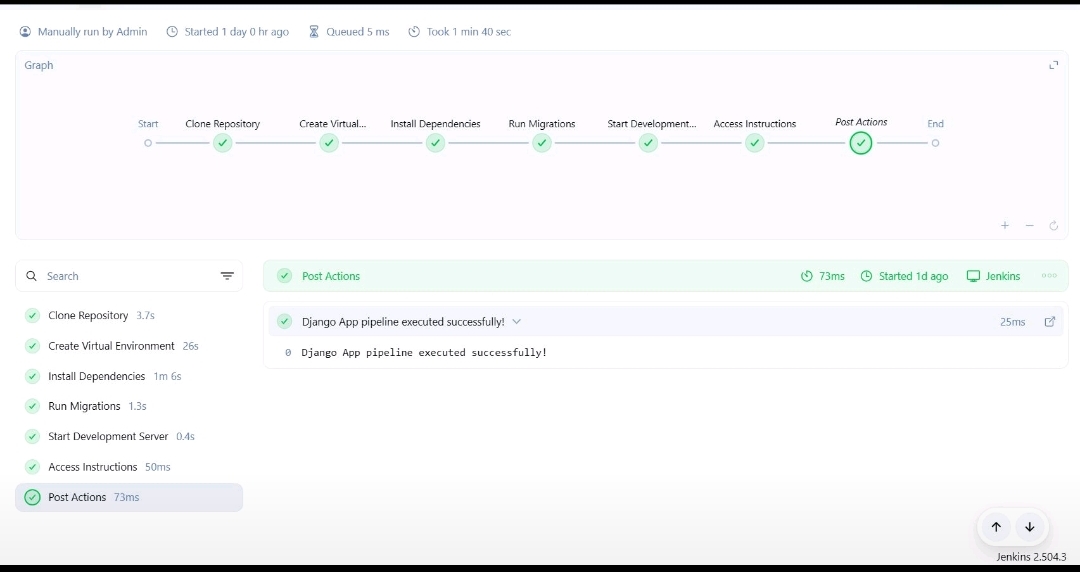
Task: Open the Clone Repository stage
Action: pyautogui.click(x=88, y=316)
